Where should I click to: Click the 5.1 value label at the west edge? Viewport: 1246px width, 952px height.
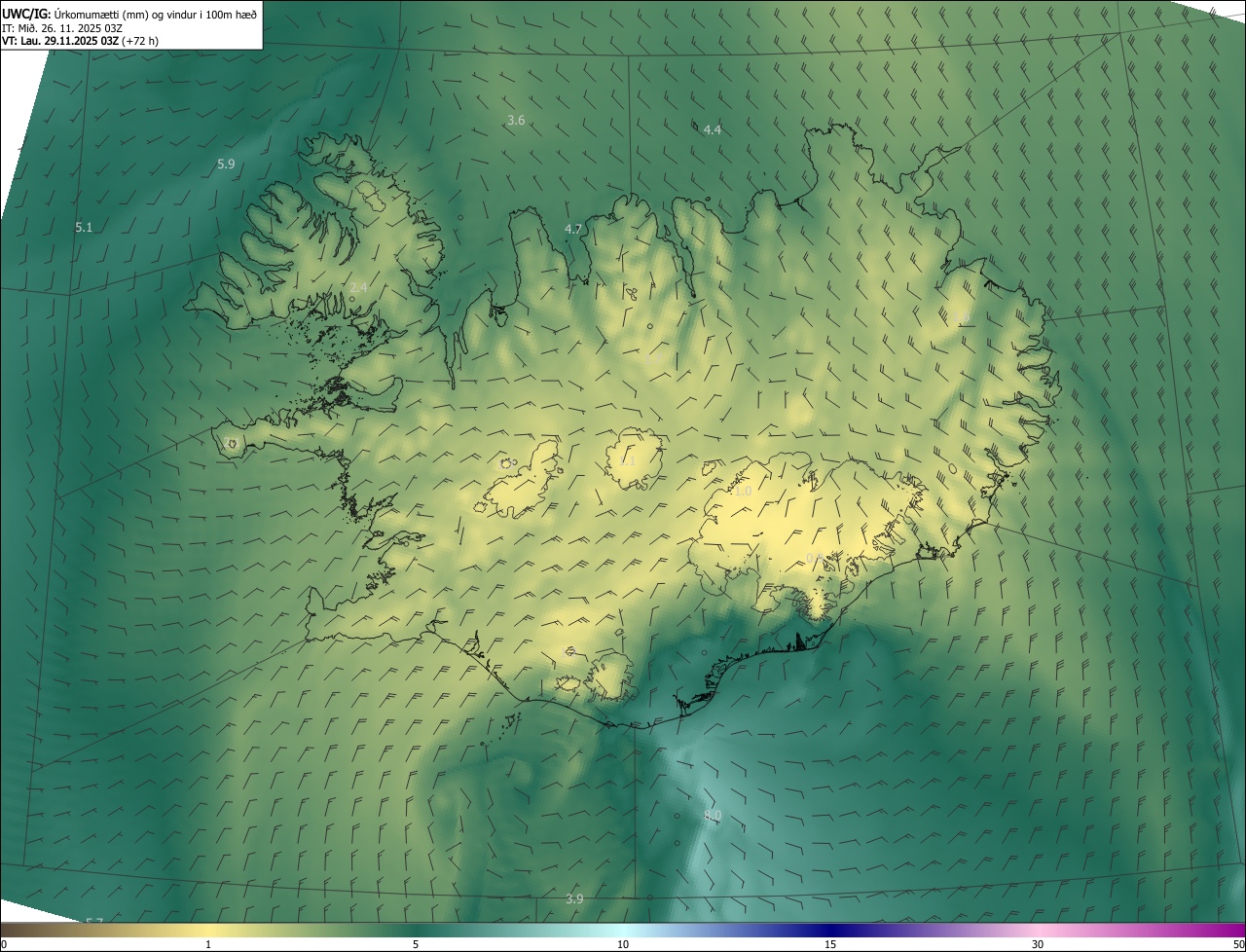point(84,228)
